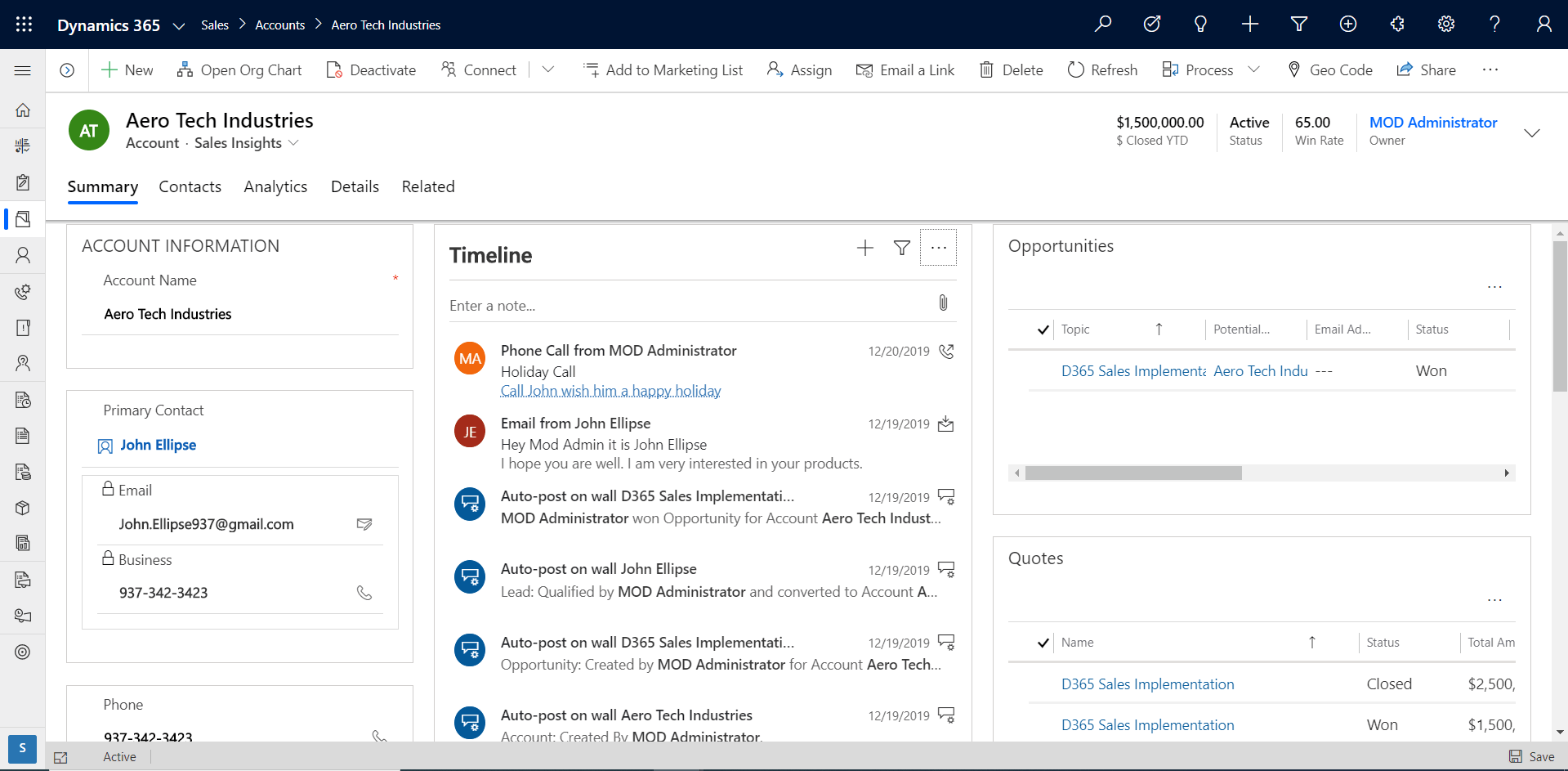Open 'Call John wish him a happy holiday' link

tap(610, 391)
